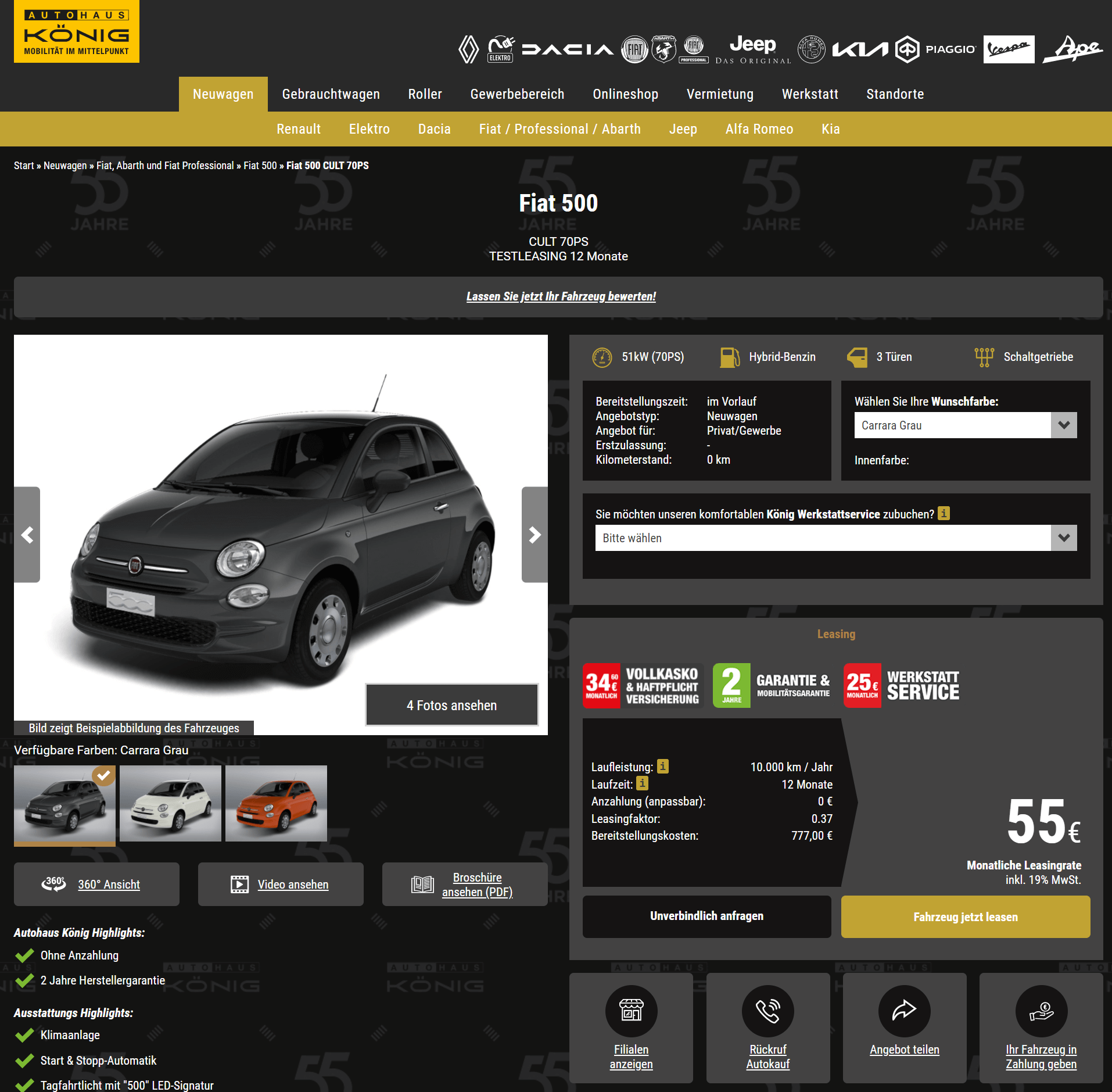Click the Rückruf phone icon
Screen dimensions: 1112x1092
pos(767,1011)
